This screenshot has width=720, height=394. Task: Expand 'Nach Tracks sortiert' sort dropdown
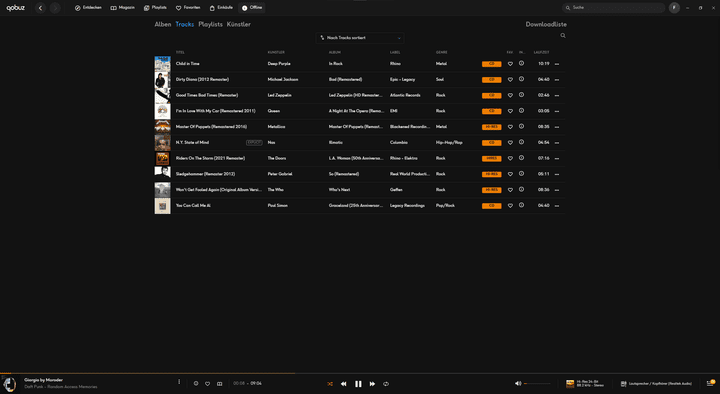[x=360, y=38]
